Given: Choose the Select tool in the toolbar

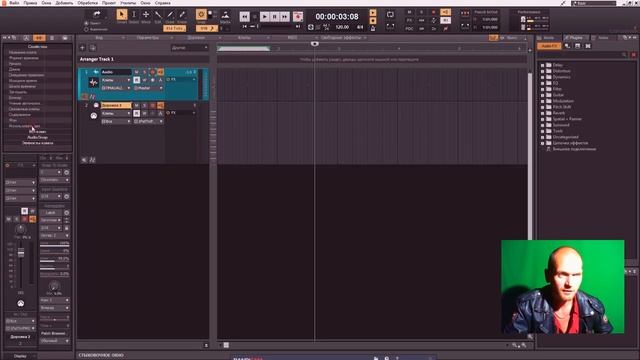Looking at the screenshot, I should pyautogui.click(x=133, y=15).
